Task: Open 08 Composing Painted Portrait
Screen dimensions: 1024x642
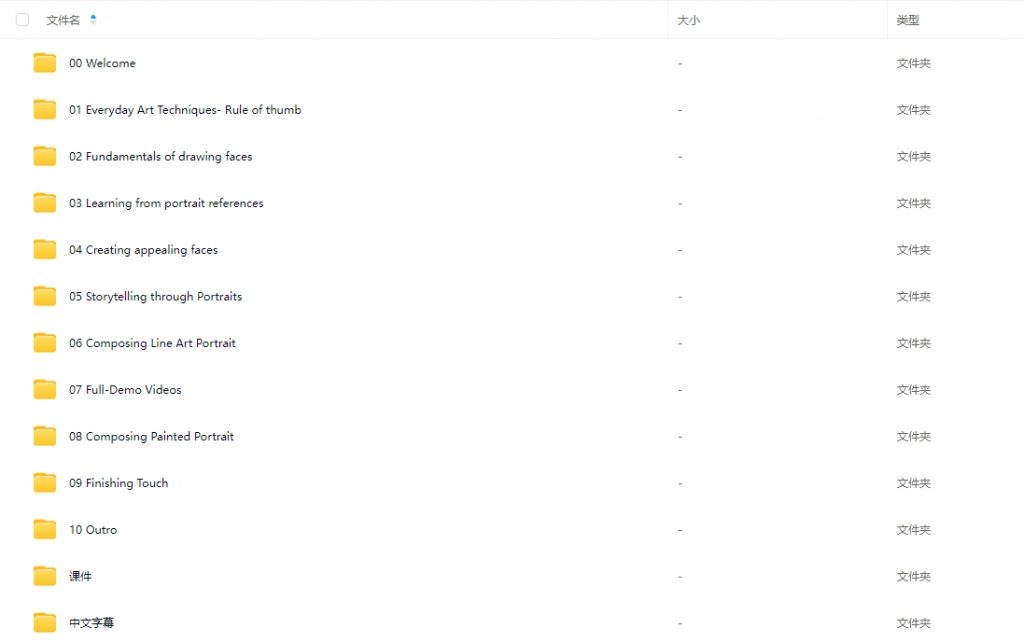Action: tap(152, 436)
